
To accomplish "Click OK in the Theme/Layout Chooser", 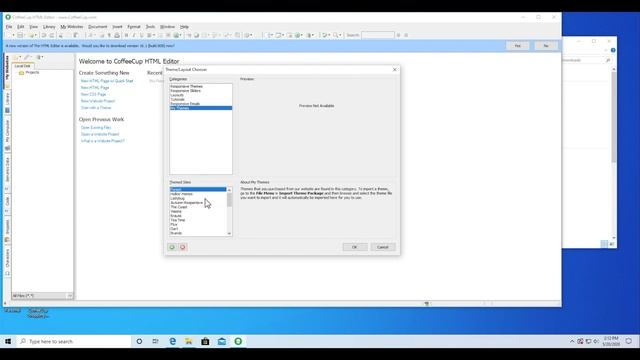I will [355, 247].
